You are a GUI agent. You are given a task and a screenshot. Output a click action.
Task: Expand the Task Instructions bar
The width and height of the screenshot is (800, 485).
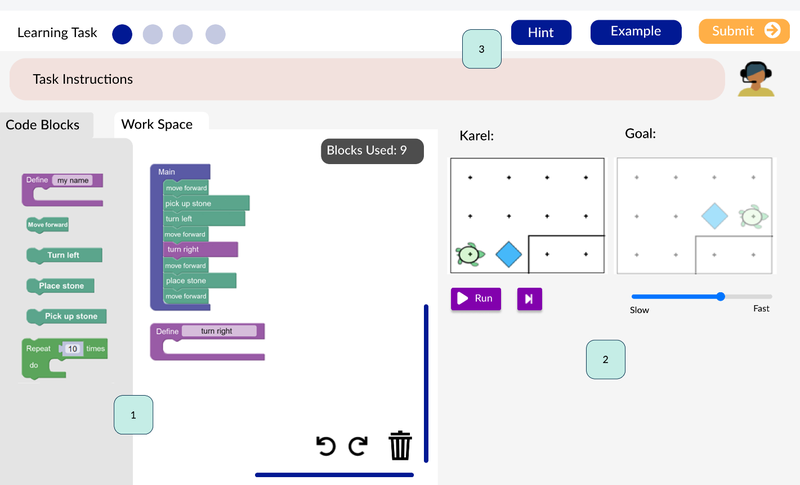pyautogui.click(x=366, y=79)
